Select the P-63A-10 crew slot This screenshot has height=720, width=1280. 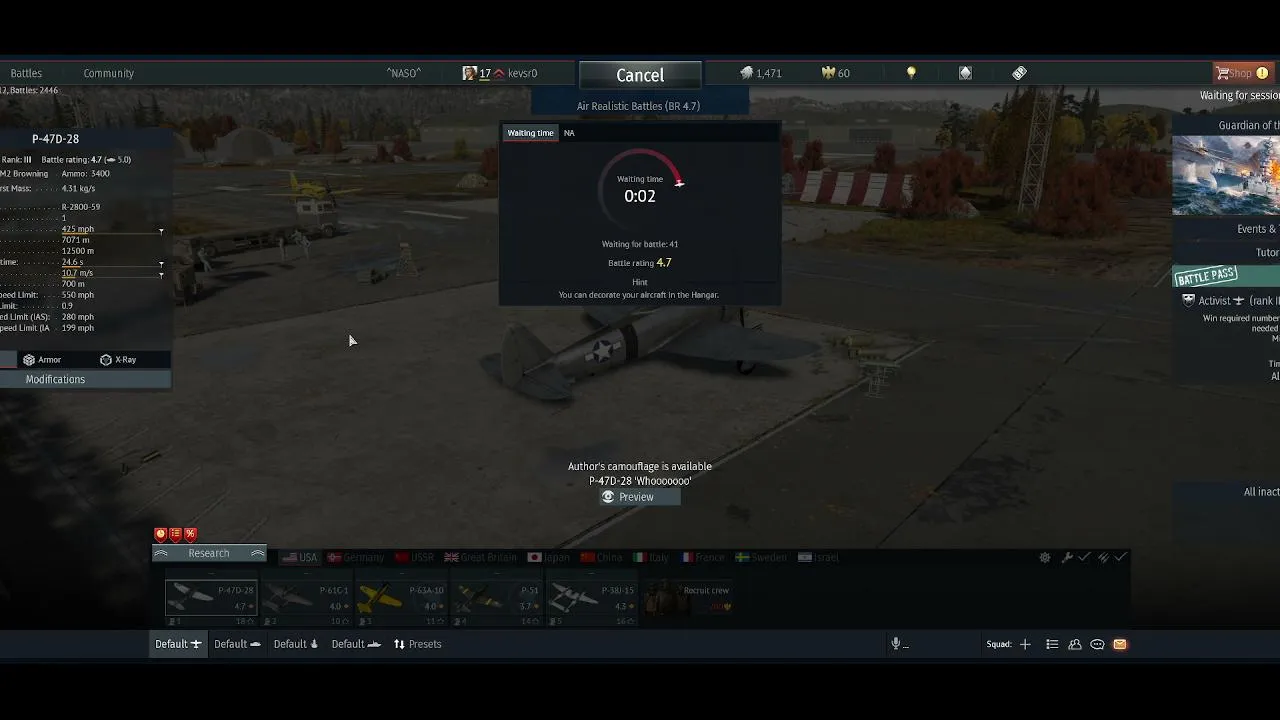(x=401, y=598)
